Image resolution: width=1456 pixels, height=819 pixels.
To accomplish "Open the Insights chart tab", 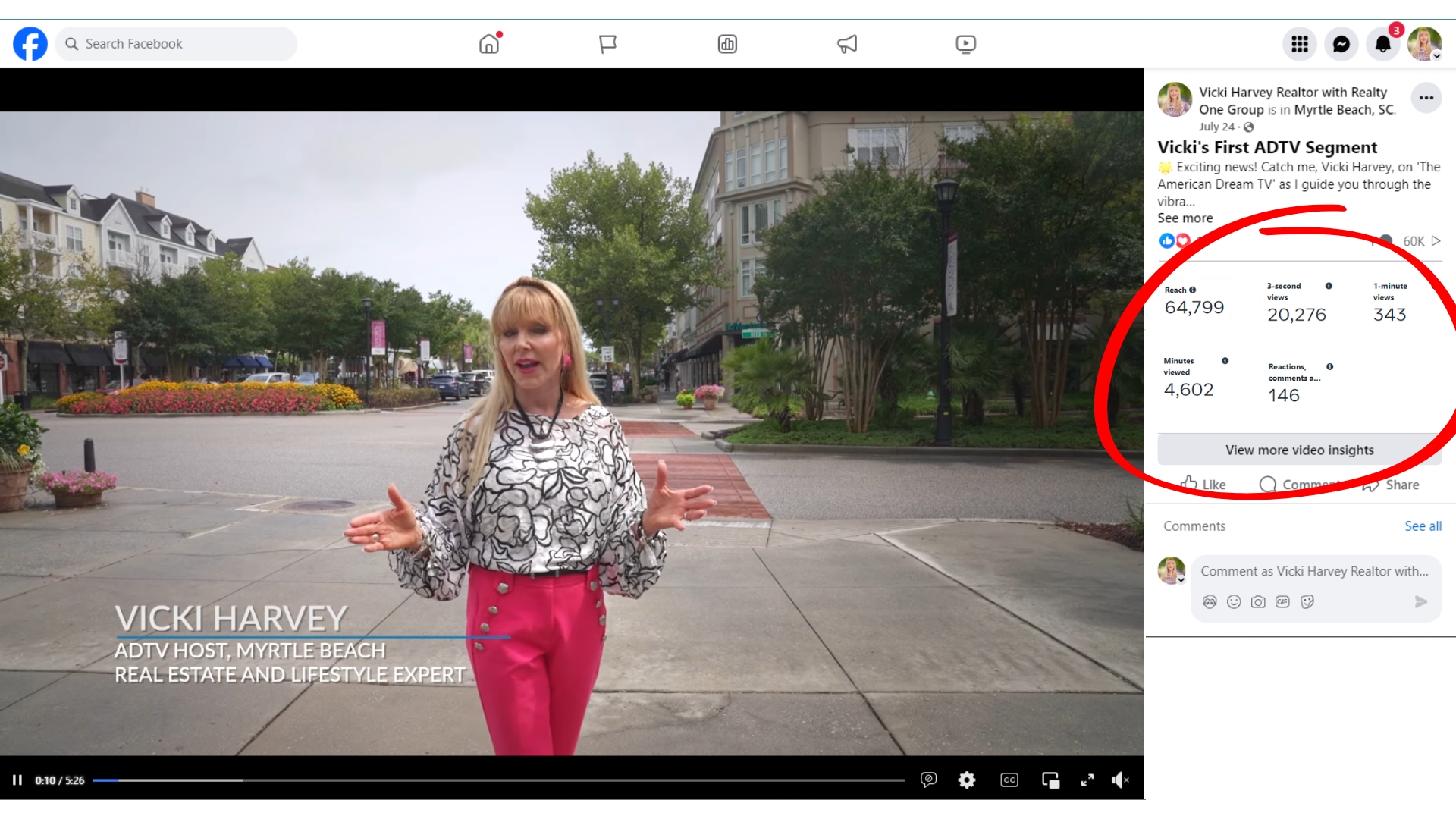I will tap(727, 44).
